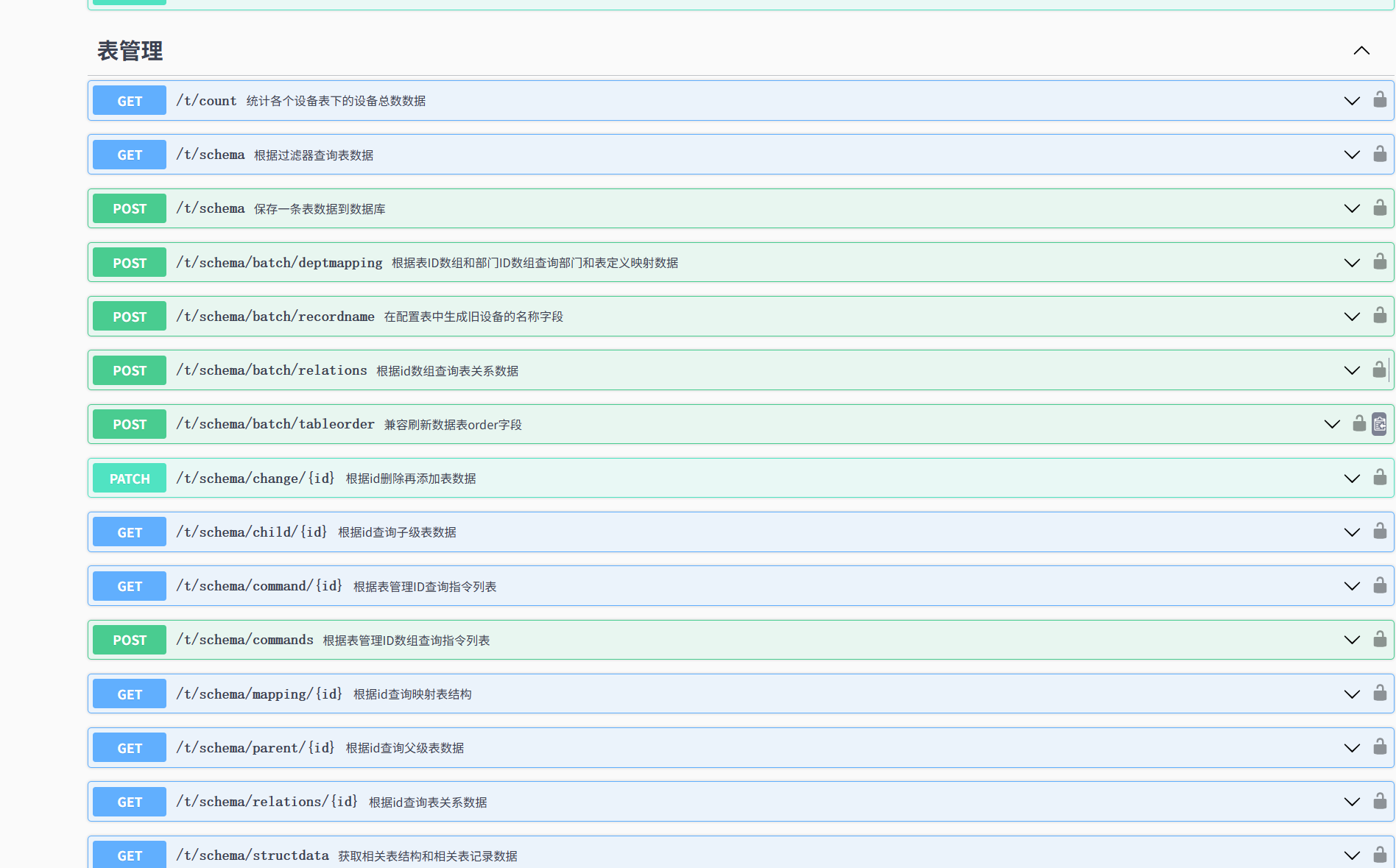Expand the /t/schema/mapping/{id} chevron arrow
Screen dimensions: 1396x868
click(1352, 694)
